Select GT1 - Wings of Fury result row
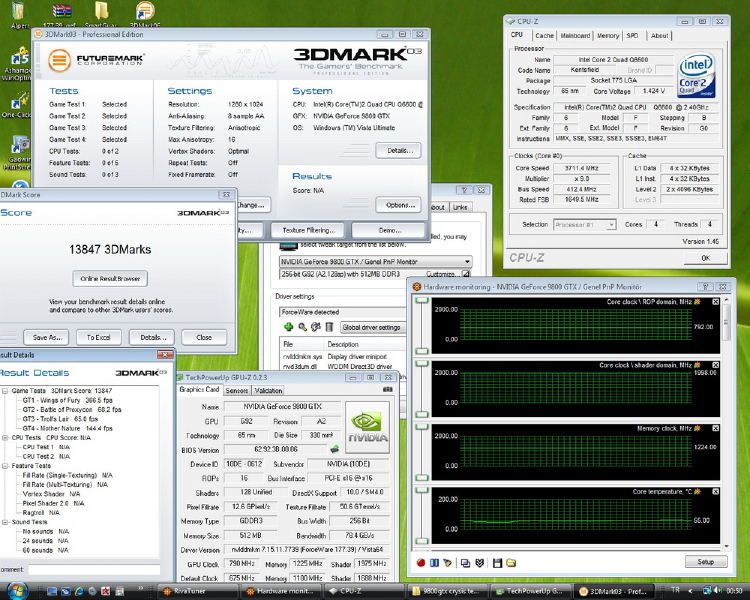750x600 pixels. [67, 400]
